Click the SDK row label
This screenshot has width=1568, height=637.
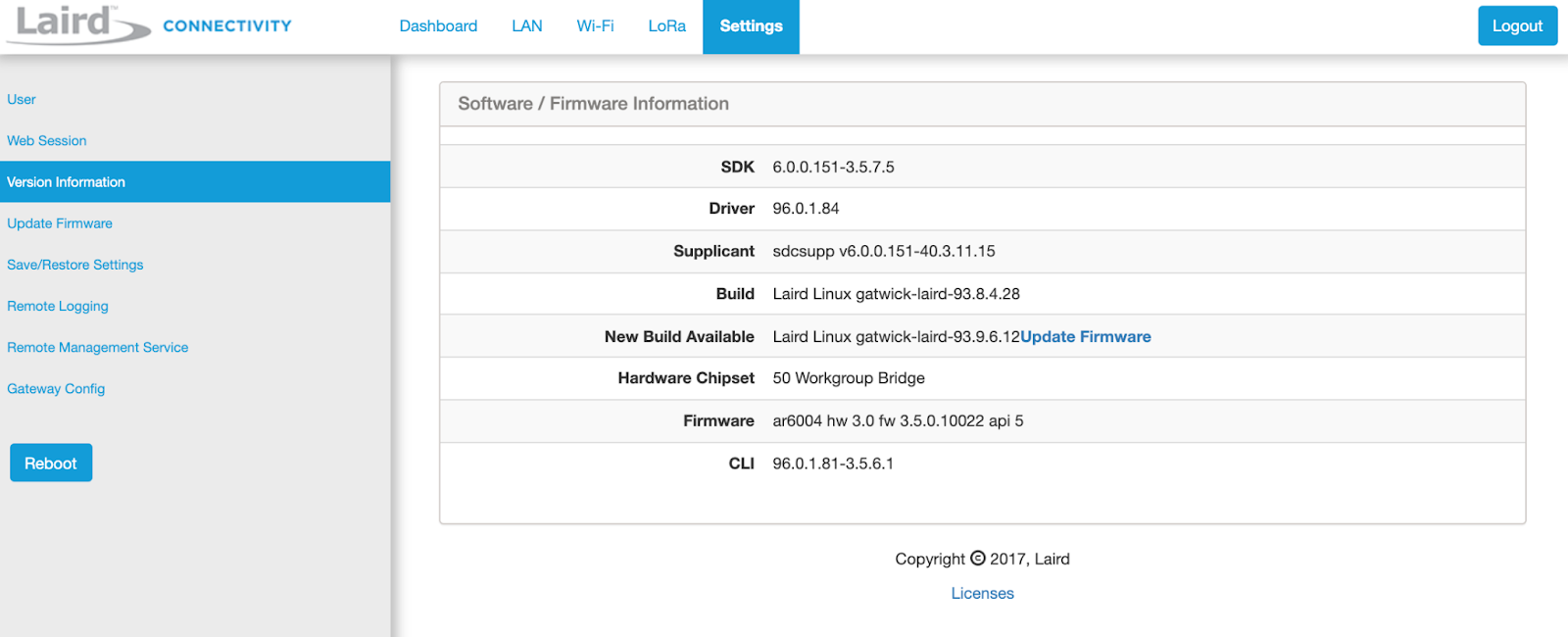click(x=738, y=167)
